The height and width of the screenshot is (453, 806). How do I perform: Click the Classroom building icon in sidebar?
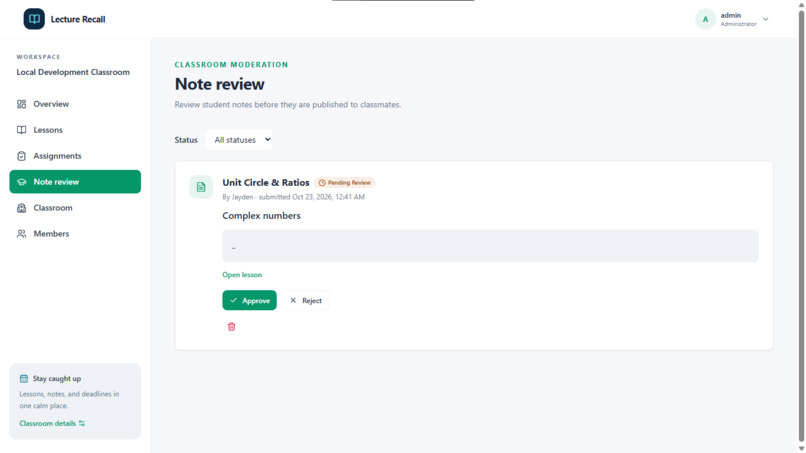pyautogui.click(x=21, y=208)
